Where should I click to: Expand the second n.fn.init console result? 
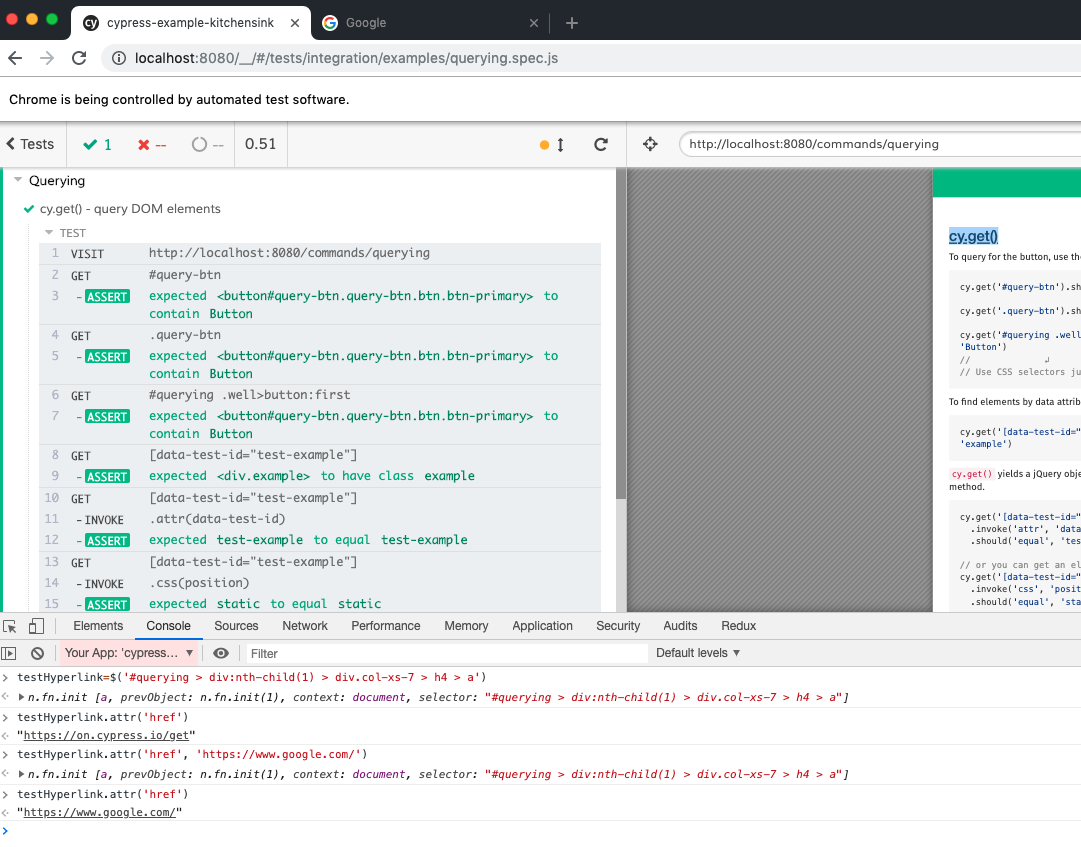21,775
